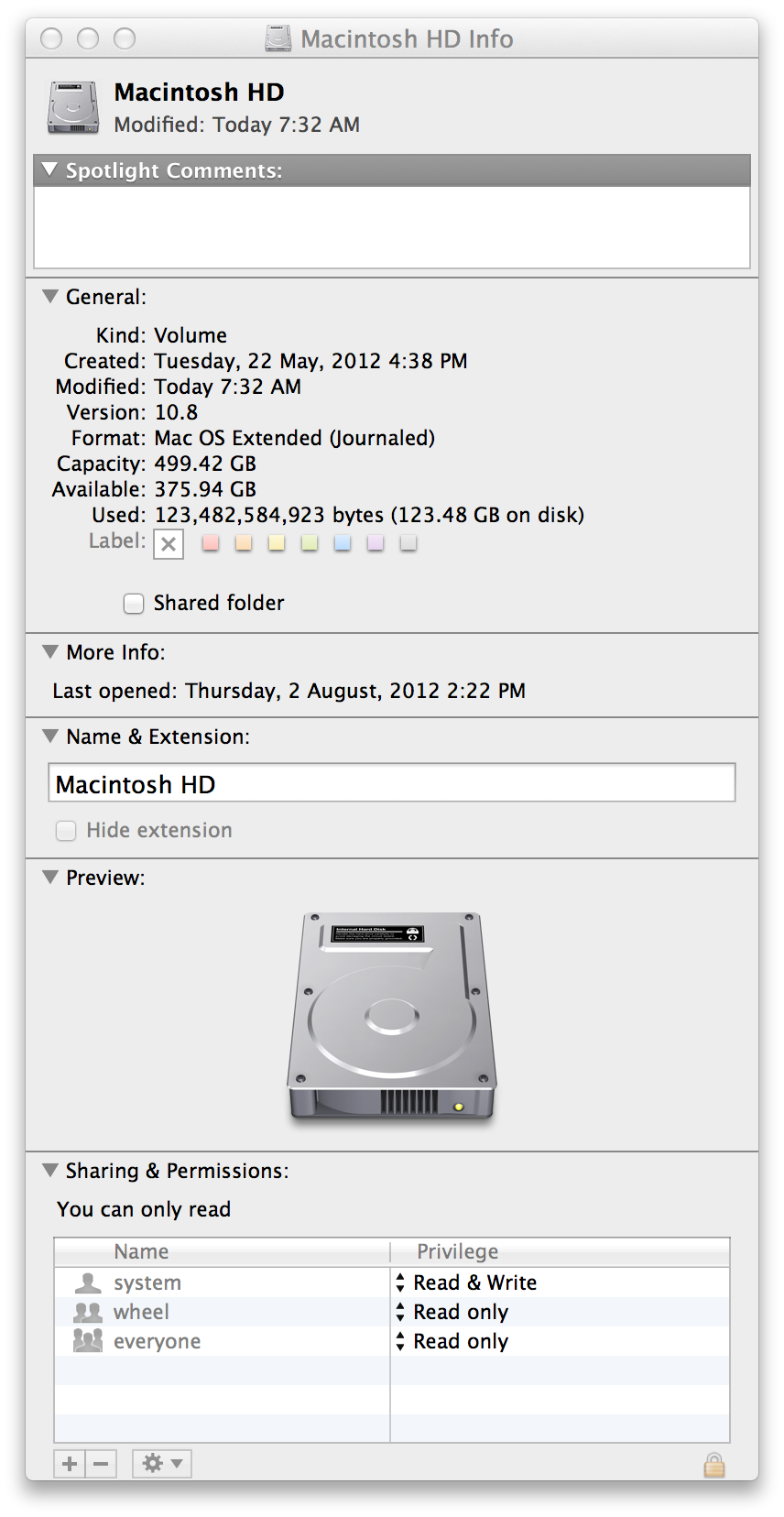
Task: Click the Privilege column header
Action: click(x=561, y=1251)
